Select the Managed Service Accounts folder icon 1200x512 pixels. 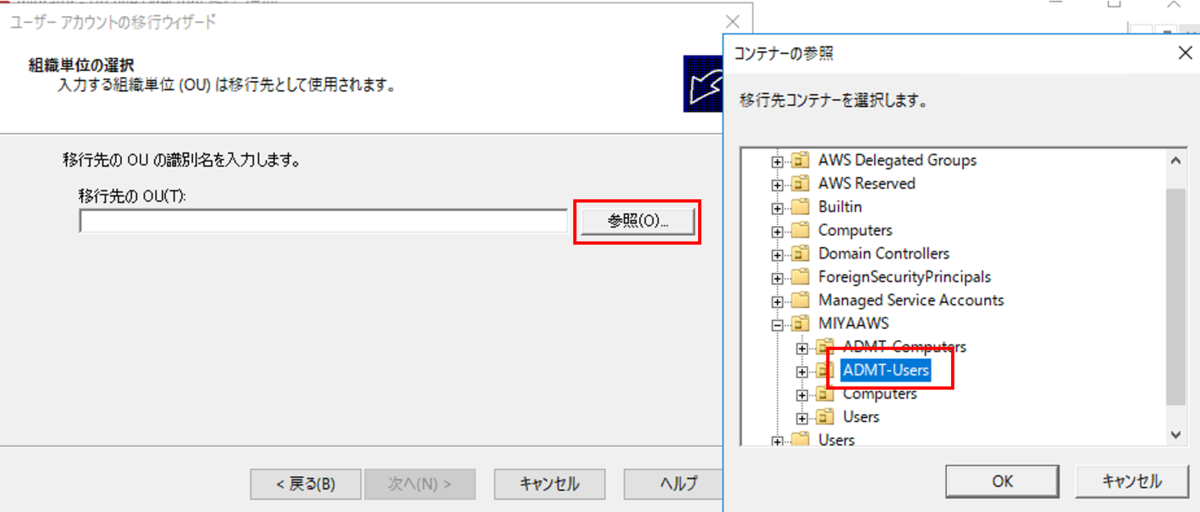click(x=800, y=300)
